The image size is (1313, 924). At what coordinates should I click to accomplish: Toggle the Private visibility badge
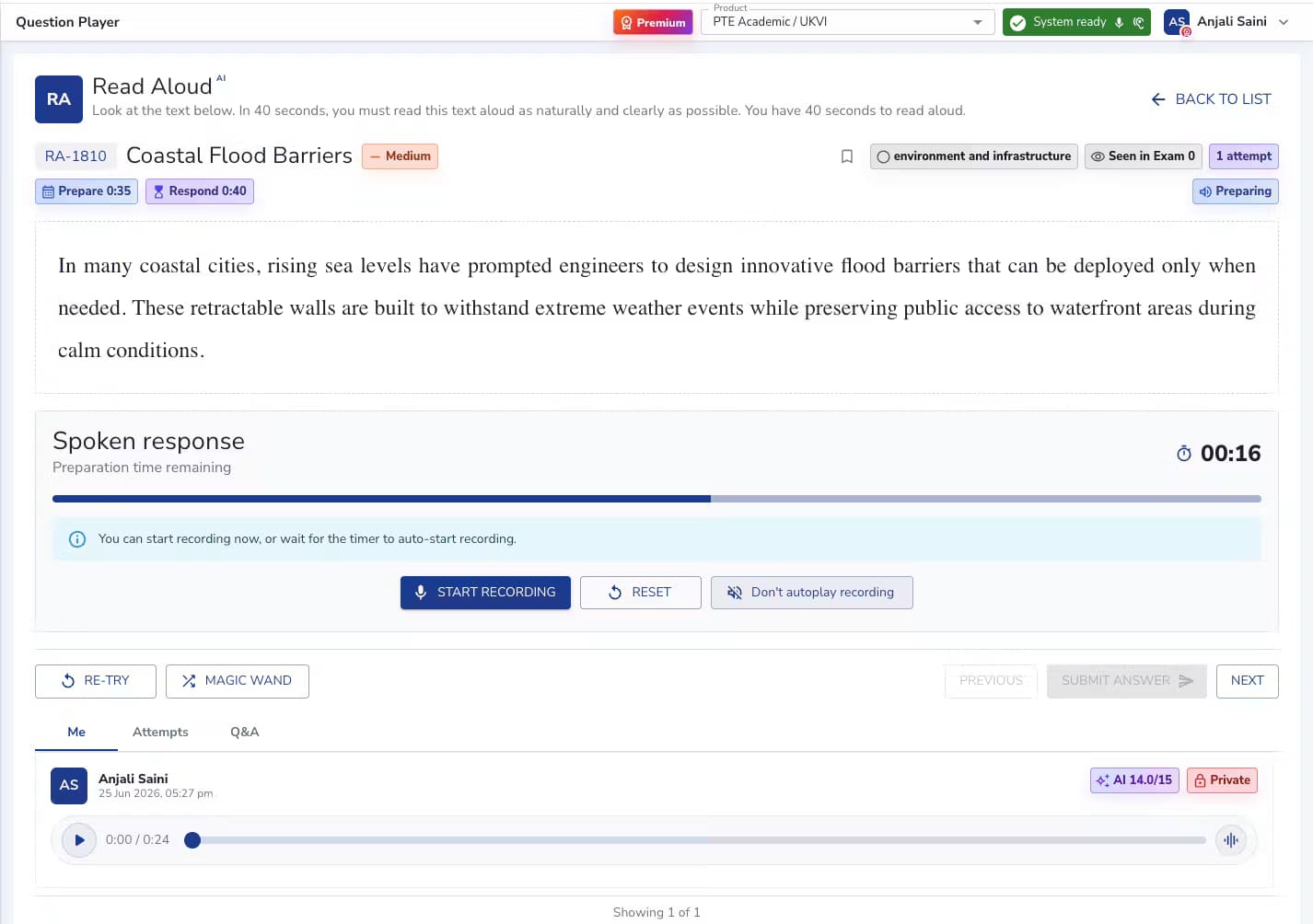point(1222,780)
